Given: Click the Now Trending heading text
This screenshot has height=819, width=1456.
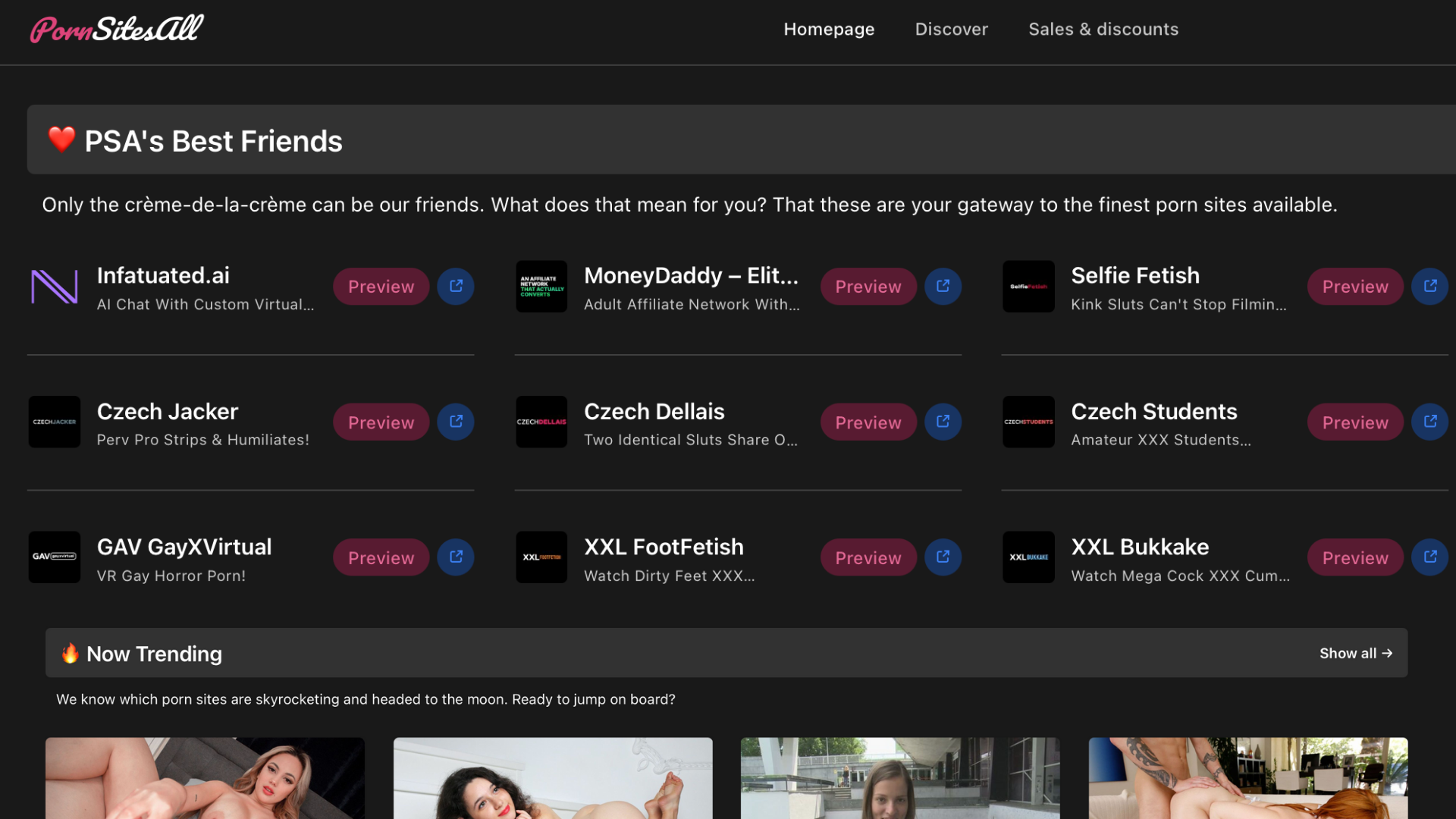Looking at the screenshot, I should pos(154,654).
